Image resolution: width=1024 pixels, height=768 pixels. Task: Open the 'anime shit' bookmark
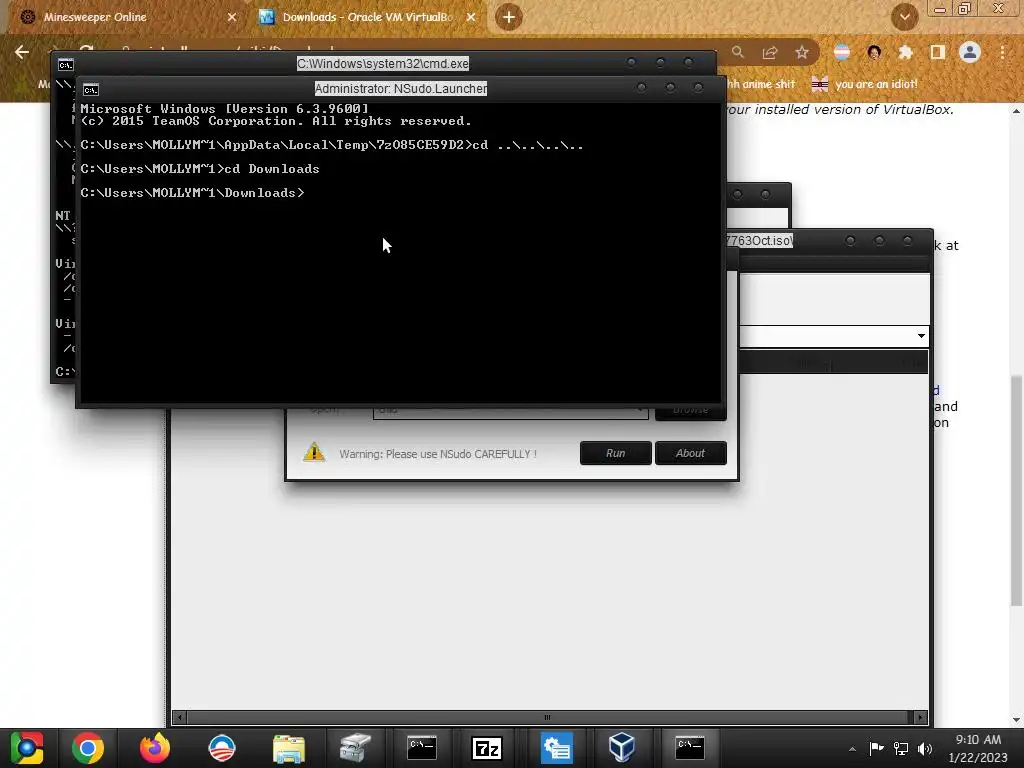(x=763, y=84)
